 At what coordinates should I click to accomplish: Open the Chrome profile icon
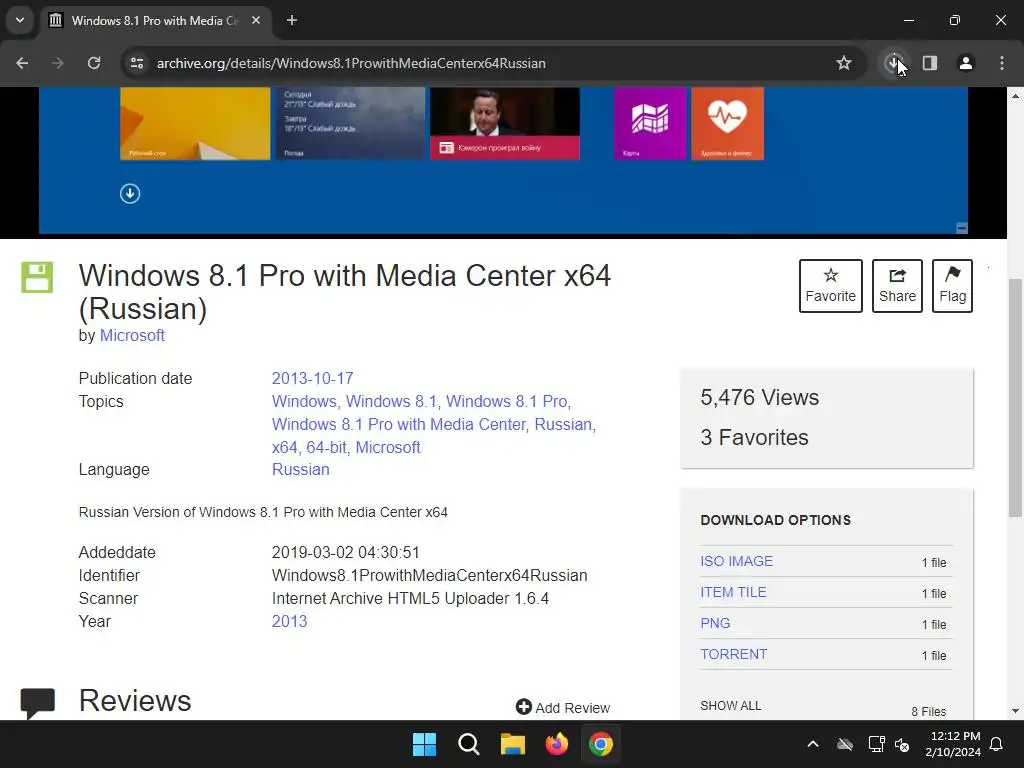click(x=966, y=63)
